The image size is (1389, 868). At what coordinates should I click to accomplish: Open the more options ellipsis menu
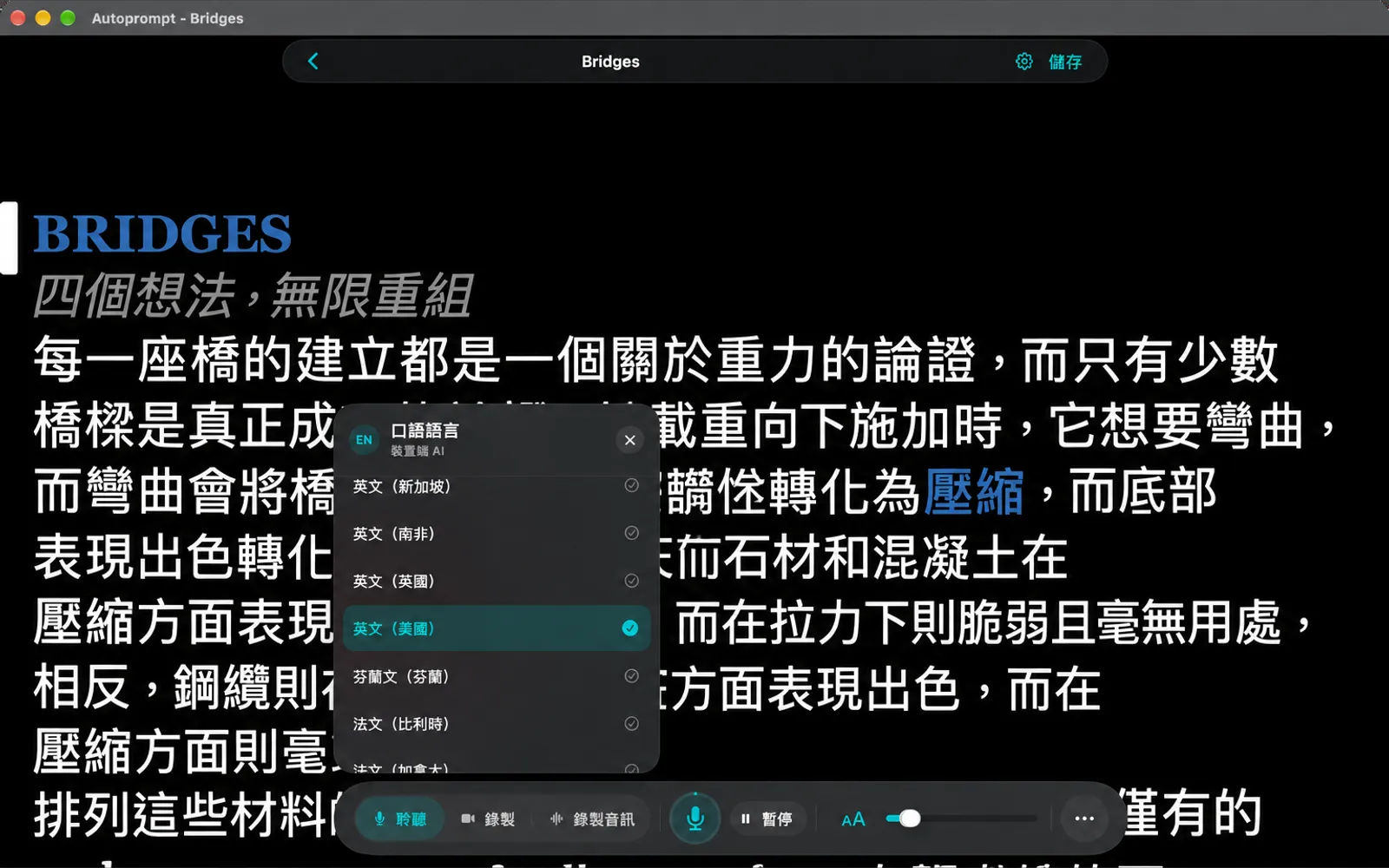(1084, 819)
